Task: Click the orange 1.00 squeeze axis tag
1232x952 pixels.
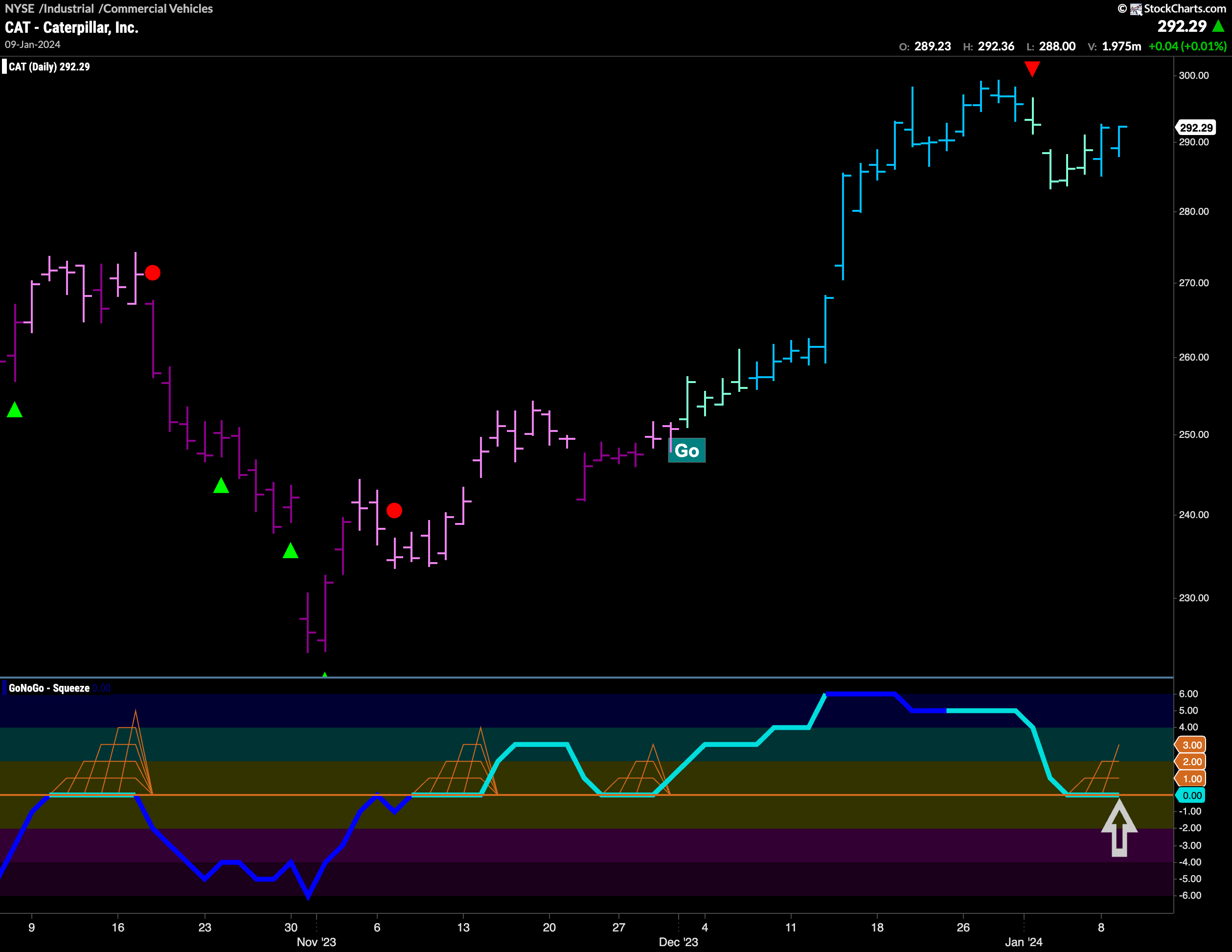Action: pyautogui.click(x=1191, y=779)
